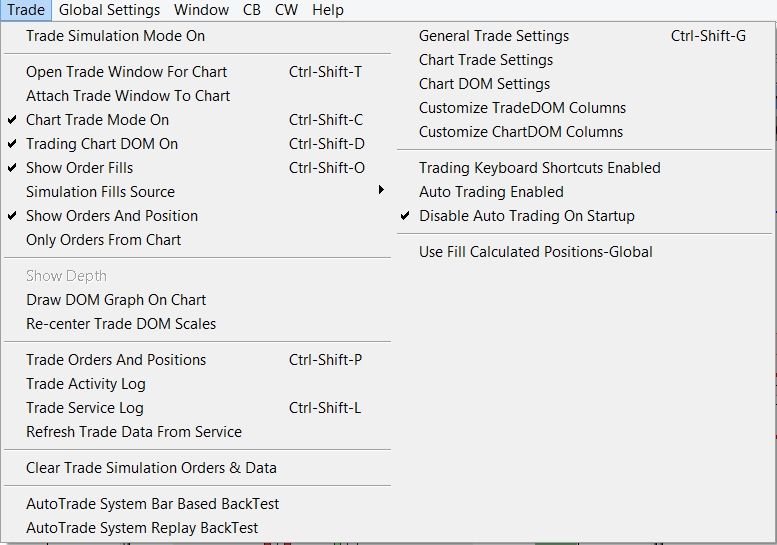Open the Window menu

pyautogui.click(x=201, y=10)
